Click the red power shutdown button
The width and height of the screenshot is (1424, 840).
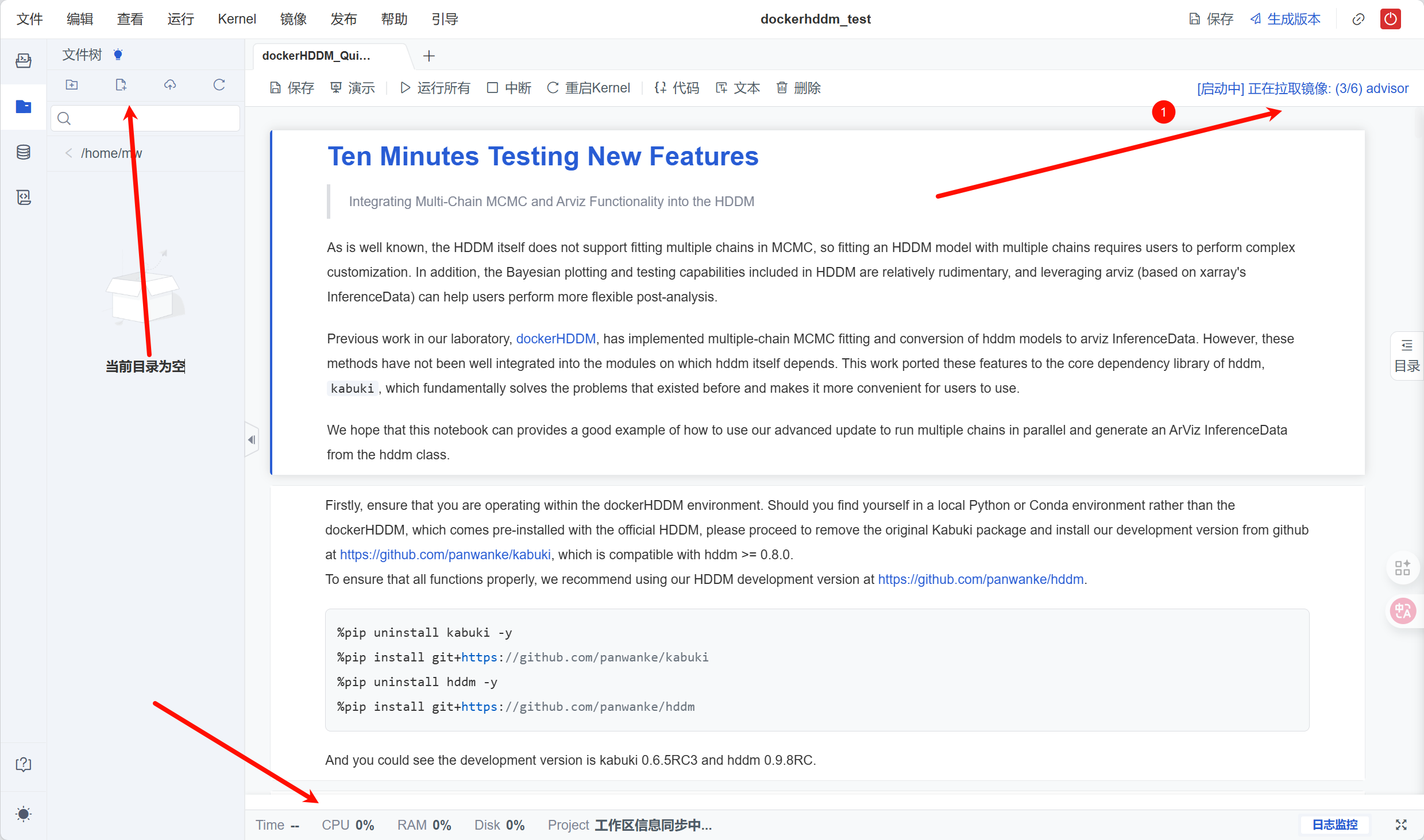(1390, 19)
